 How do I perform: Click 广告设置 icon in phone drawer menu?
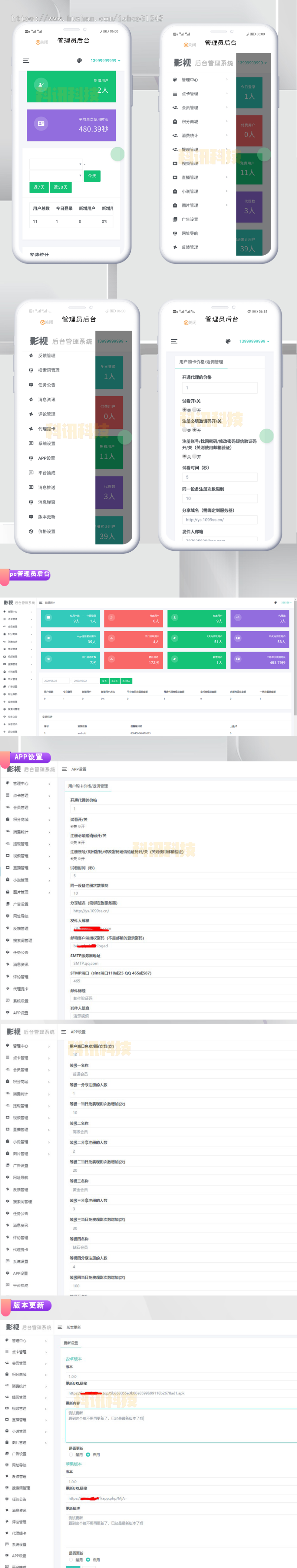click(175, 219)
